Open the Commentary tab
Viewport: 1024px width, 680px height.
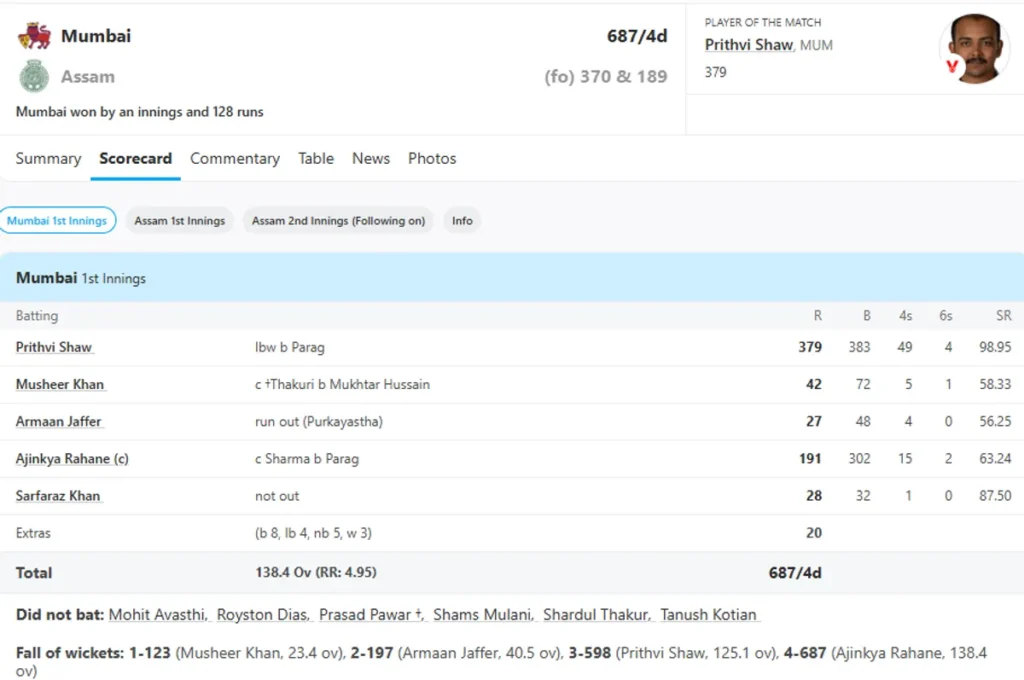235,158
